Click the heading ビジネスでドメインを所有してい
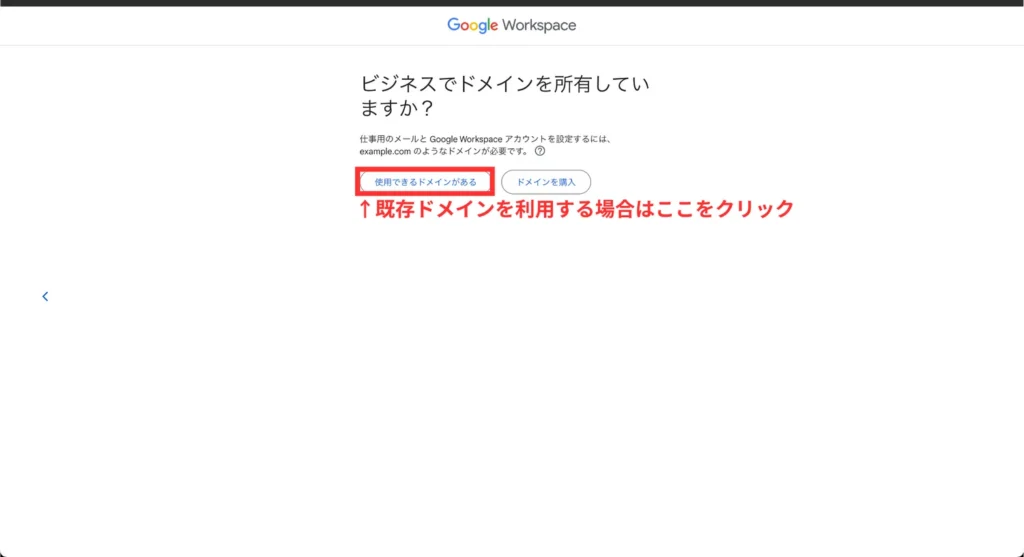 point(505,85)
